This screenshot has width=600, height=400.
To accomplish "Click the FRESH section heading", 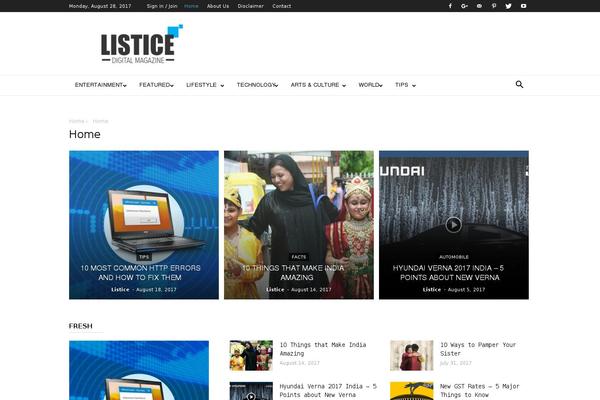I will pos(80,326).
